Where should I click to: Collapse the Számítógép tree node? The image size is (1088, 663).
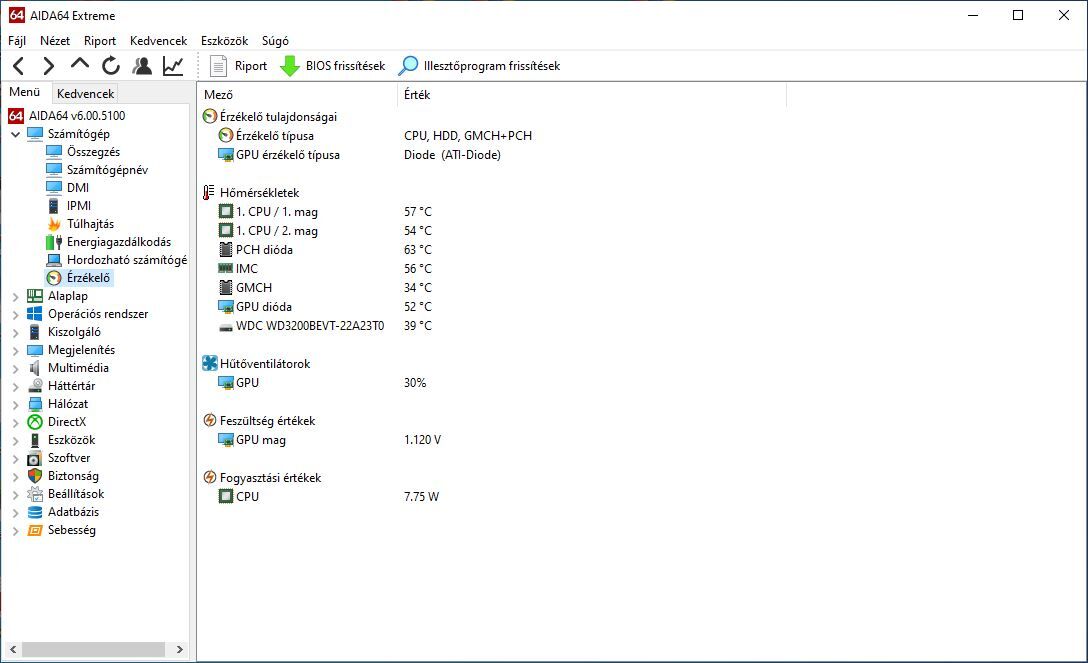point(15,134)
